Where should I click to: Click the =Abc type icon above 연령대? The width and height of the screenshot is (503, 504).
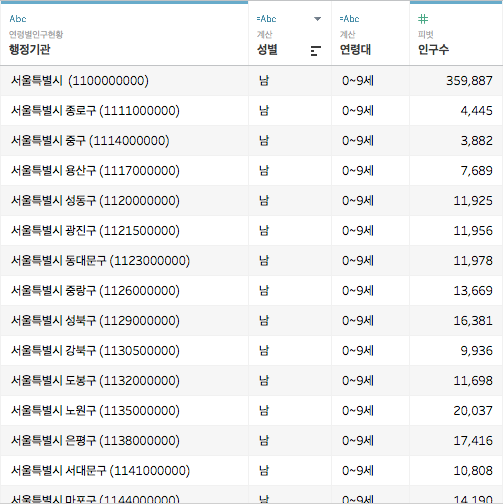click(349, 19)
